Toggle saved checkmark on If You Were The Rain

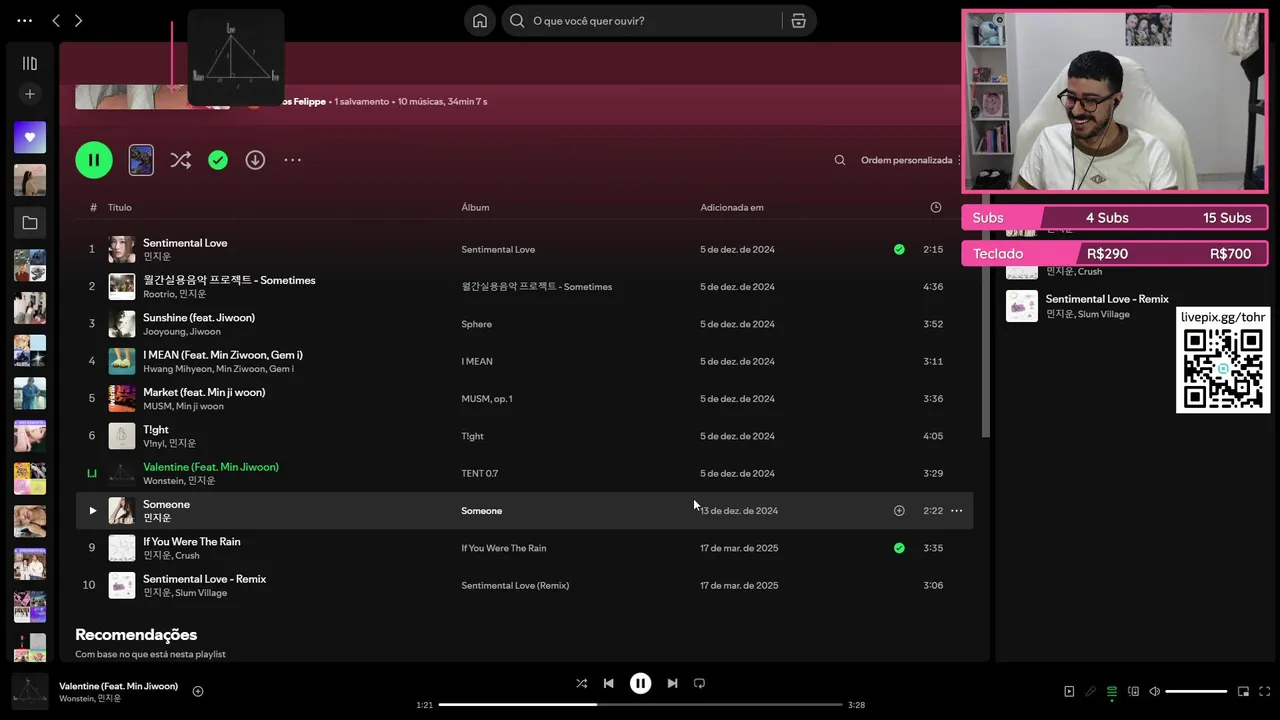(899, 548)
